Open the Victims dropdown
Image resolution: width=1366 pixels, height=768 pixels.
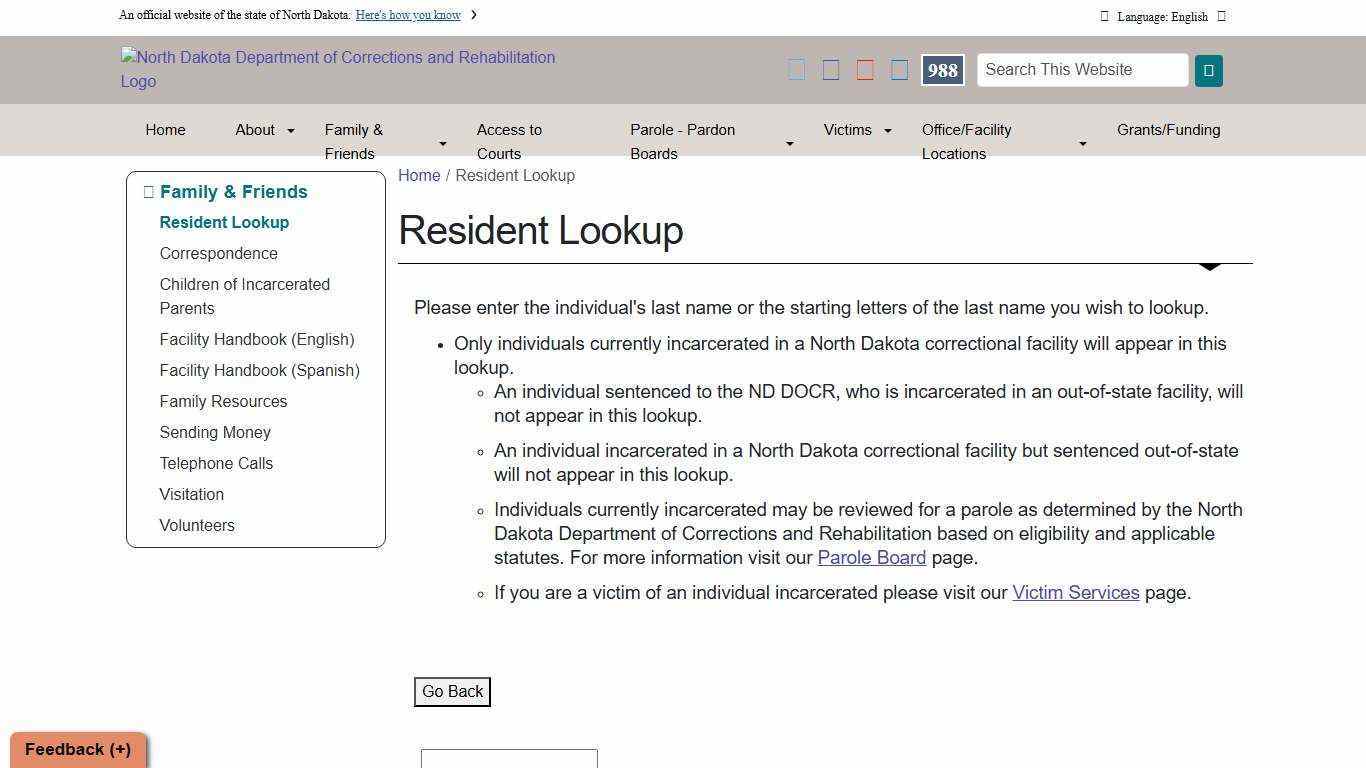(887, 130)
